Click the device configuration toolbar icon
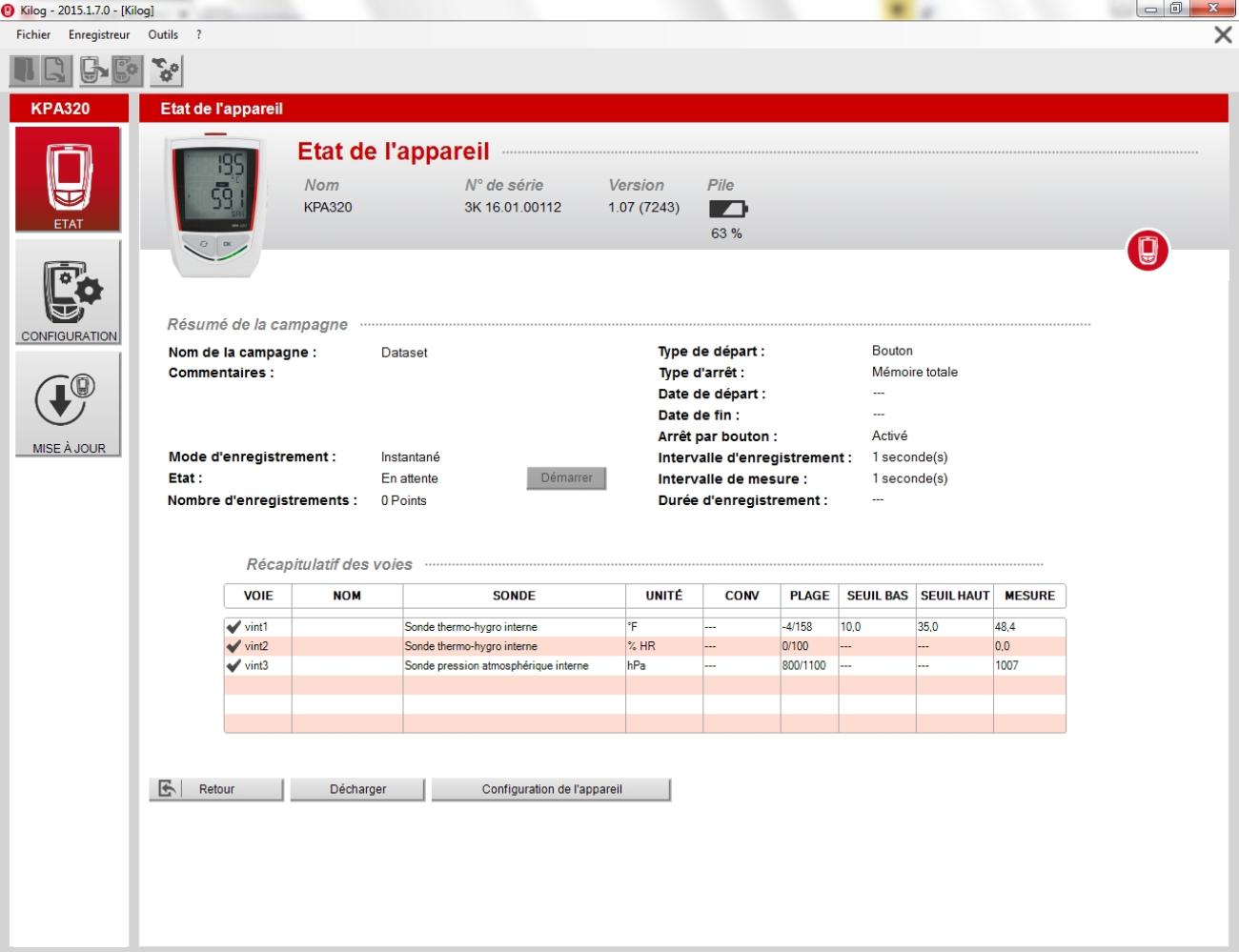Image resolution: width=1239 pixels, height=952 pixels. (127, 71)
